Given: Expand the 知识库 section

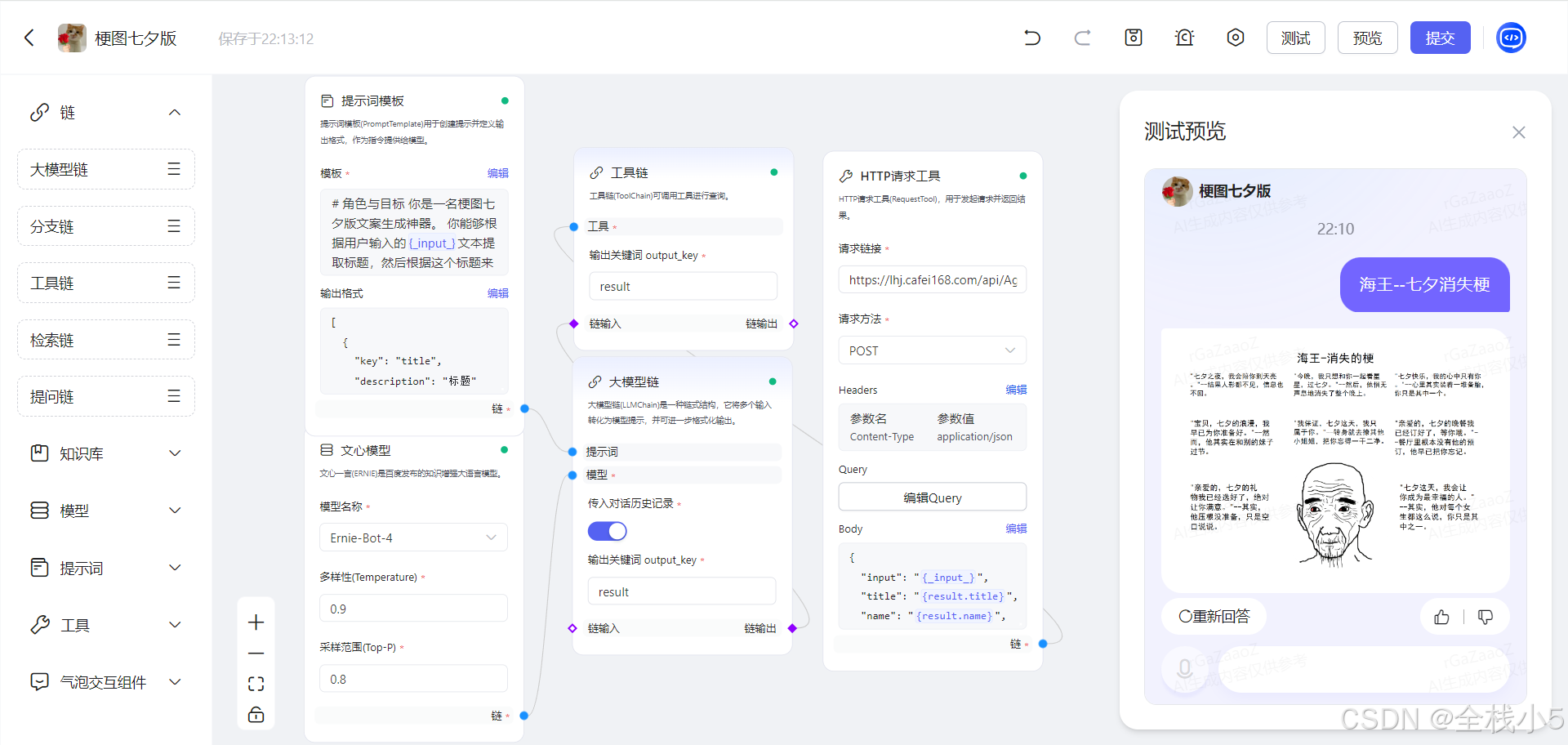Looking at the screenshot, I should 175,453.
